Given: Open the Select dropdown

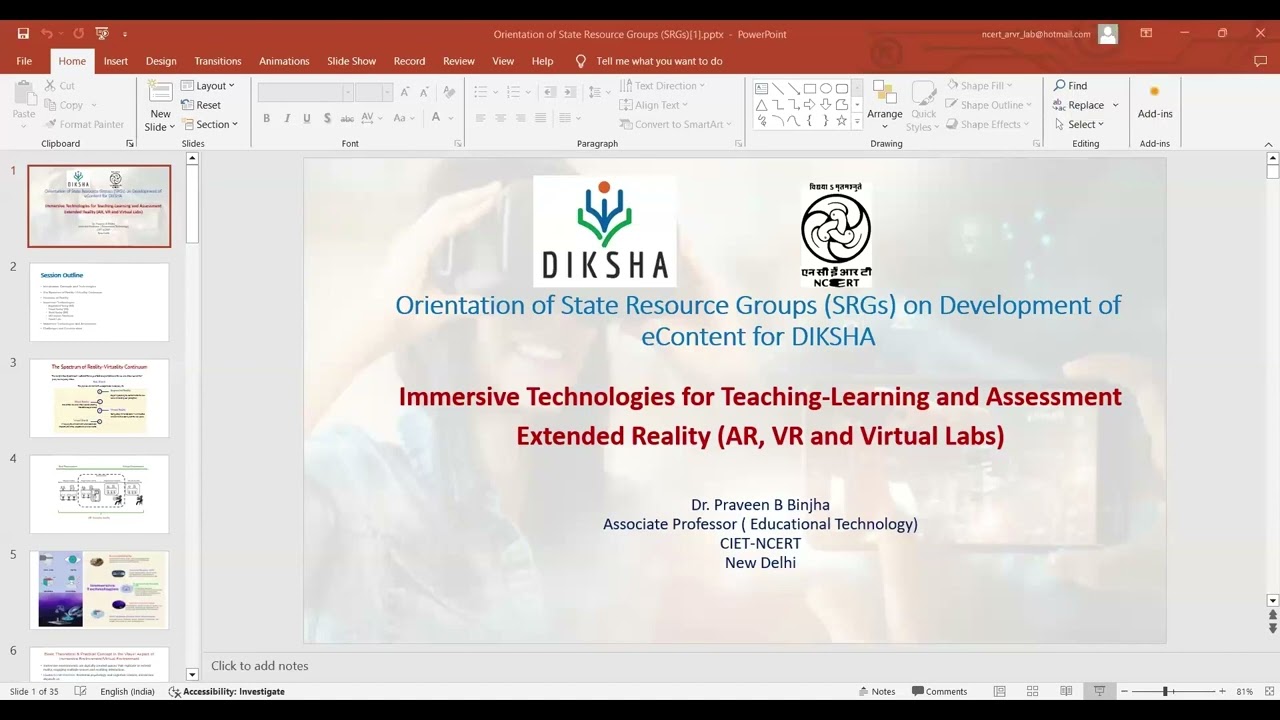Looking at the screenshot, I should 1079,125.
